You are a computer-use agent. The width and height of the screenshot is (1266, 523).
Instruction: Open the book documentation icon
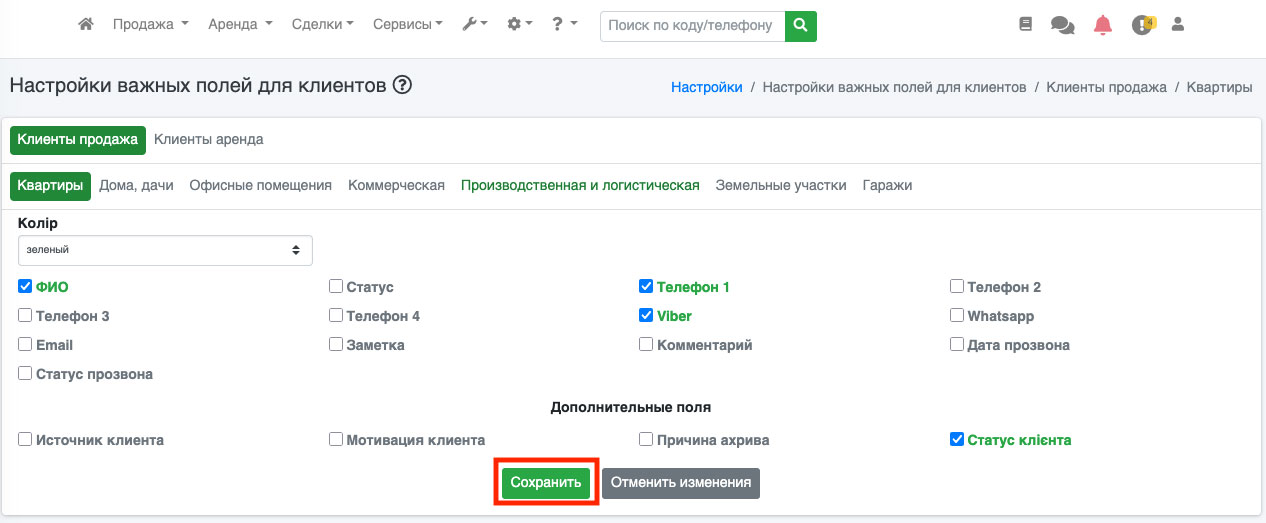(1025, 25)
